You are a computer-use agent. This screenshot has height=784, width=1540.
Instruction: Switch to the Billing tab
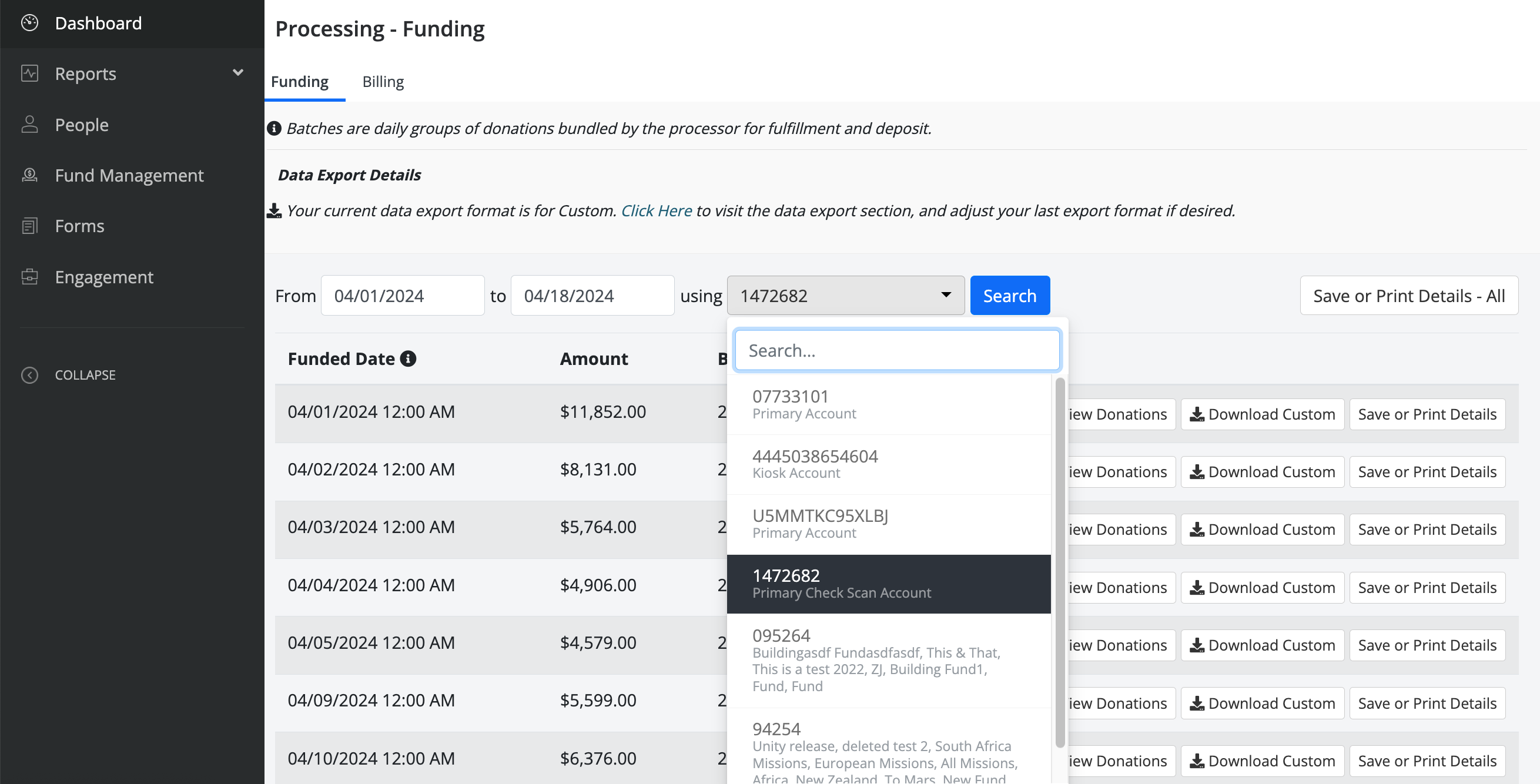[383, 81]
